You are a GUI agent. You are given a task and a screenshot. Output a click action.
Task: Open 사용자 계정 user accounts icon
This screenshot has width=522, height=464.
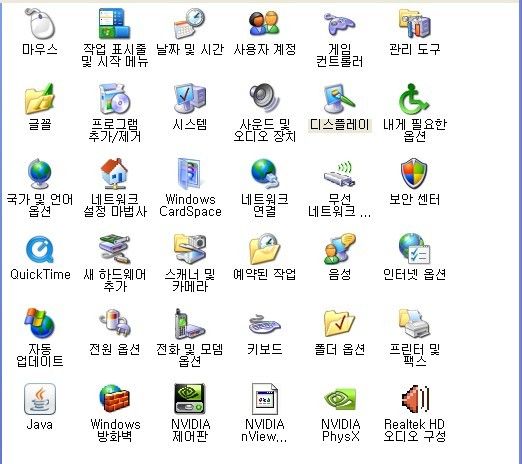click(265, 24)
